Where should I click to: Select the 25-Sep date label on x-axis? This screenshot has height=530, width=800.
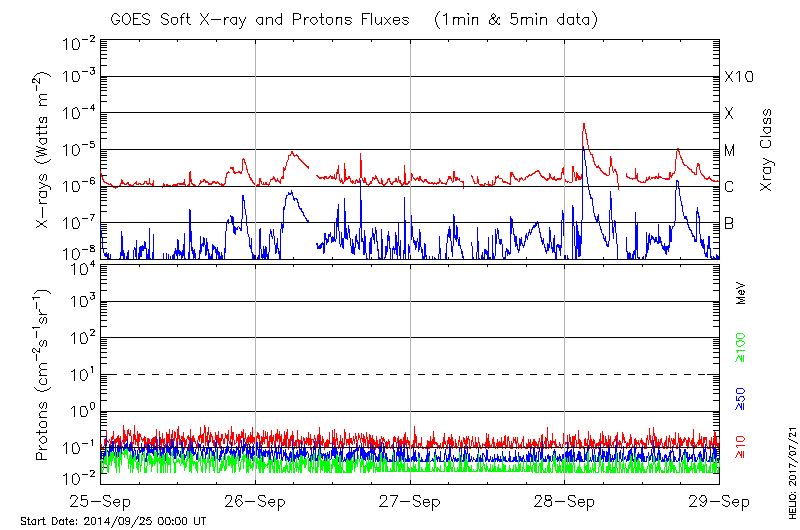tap(101, 500)
